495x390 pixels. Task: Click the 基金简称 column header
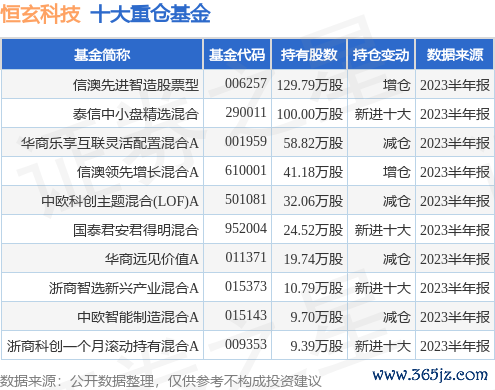pos(102,54)
